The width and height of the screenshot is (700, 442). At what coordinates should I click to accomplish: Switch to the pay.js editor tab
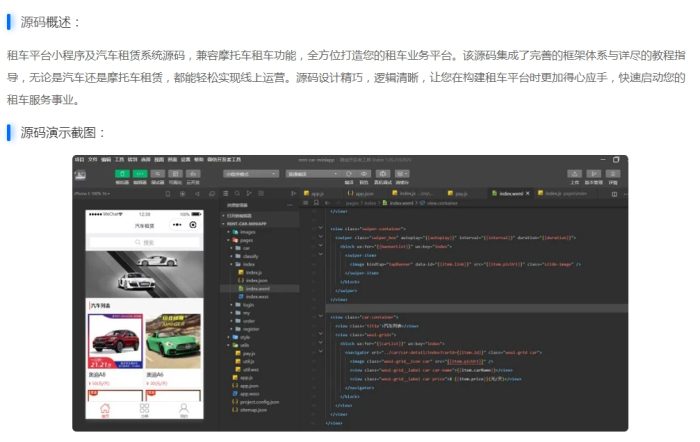[459, 193]
